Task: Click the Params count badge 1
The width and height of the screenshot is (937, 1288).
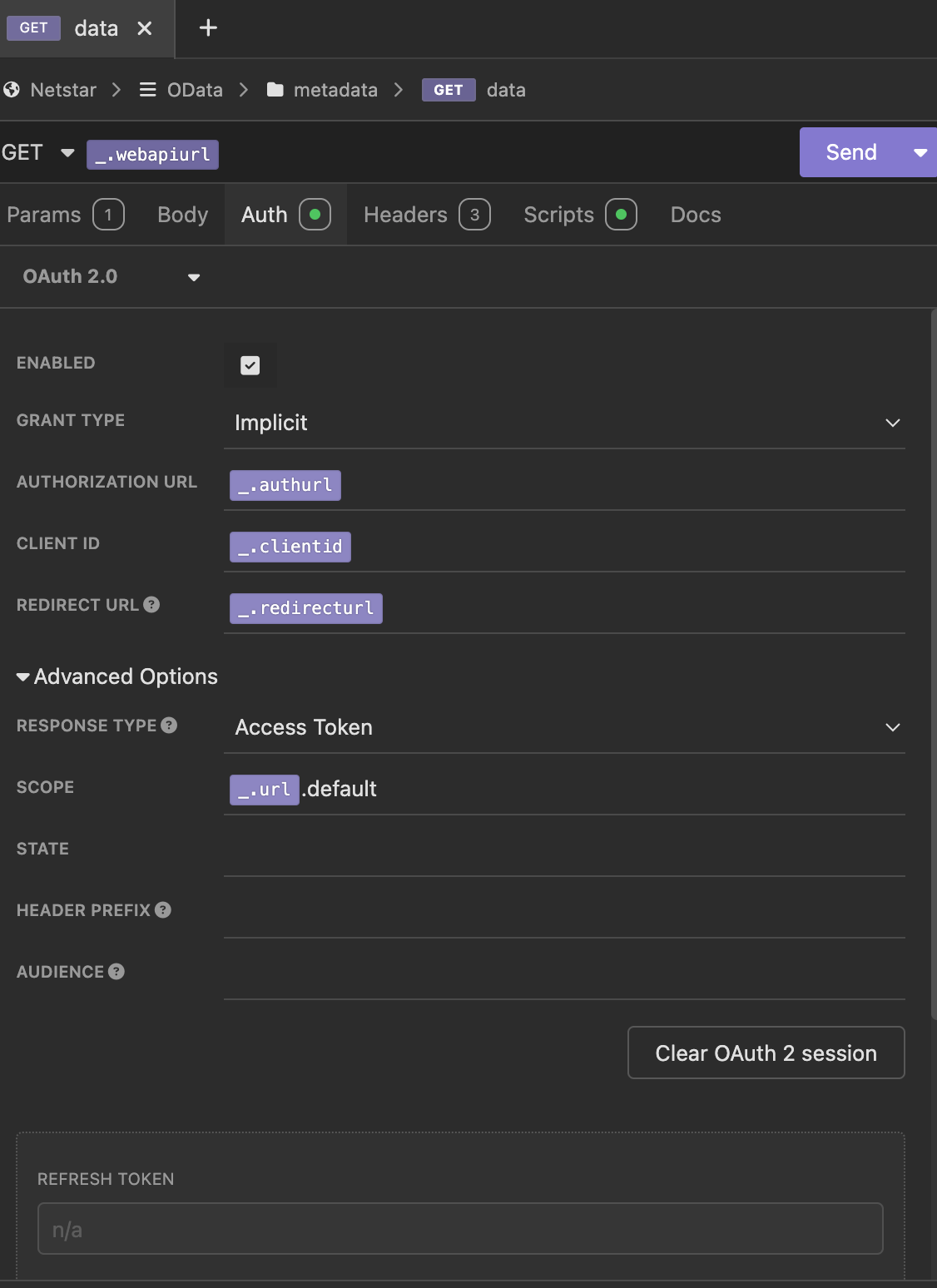Action: [108, 215]
